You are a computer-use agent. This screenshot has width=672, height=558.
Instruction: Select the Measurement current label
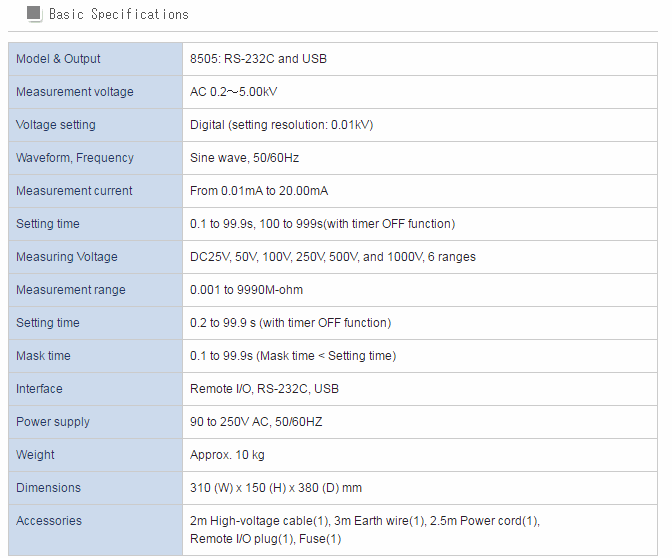(74, 191)
